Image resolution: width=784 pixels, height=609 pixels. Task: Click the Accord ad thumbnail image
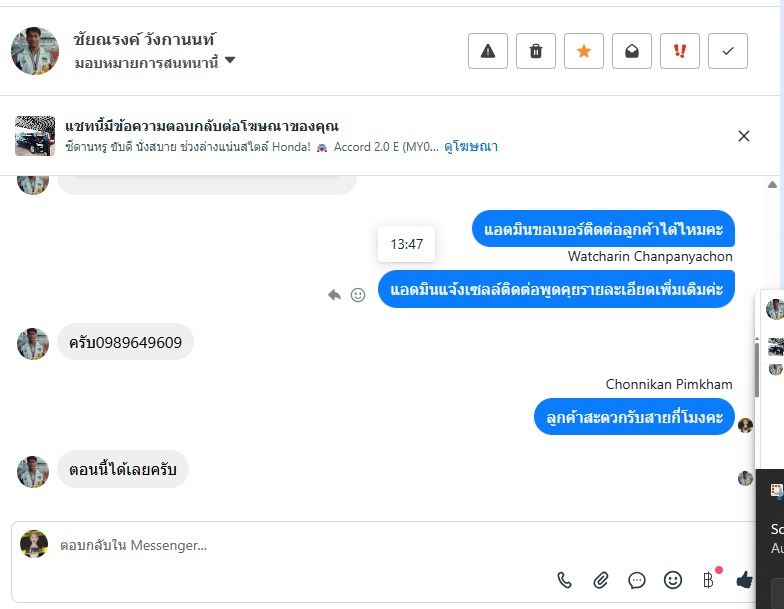35,136
